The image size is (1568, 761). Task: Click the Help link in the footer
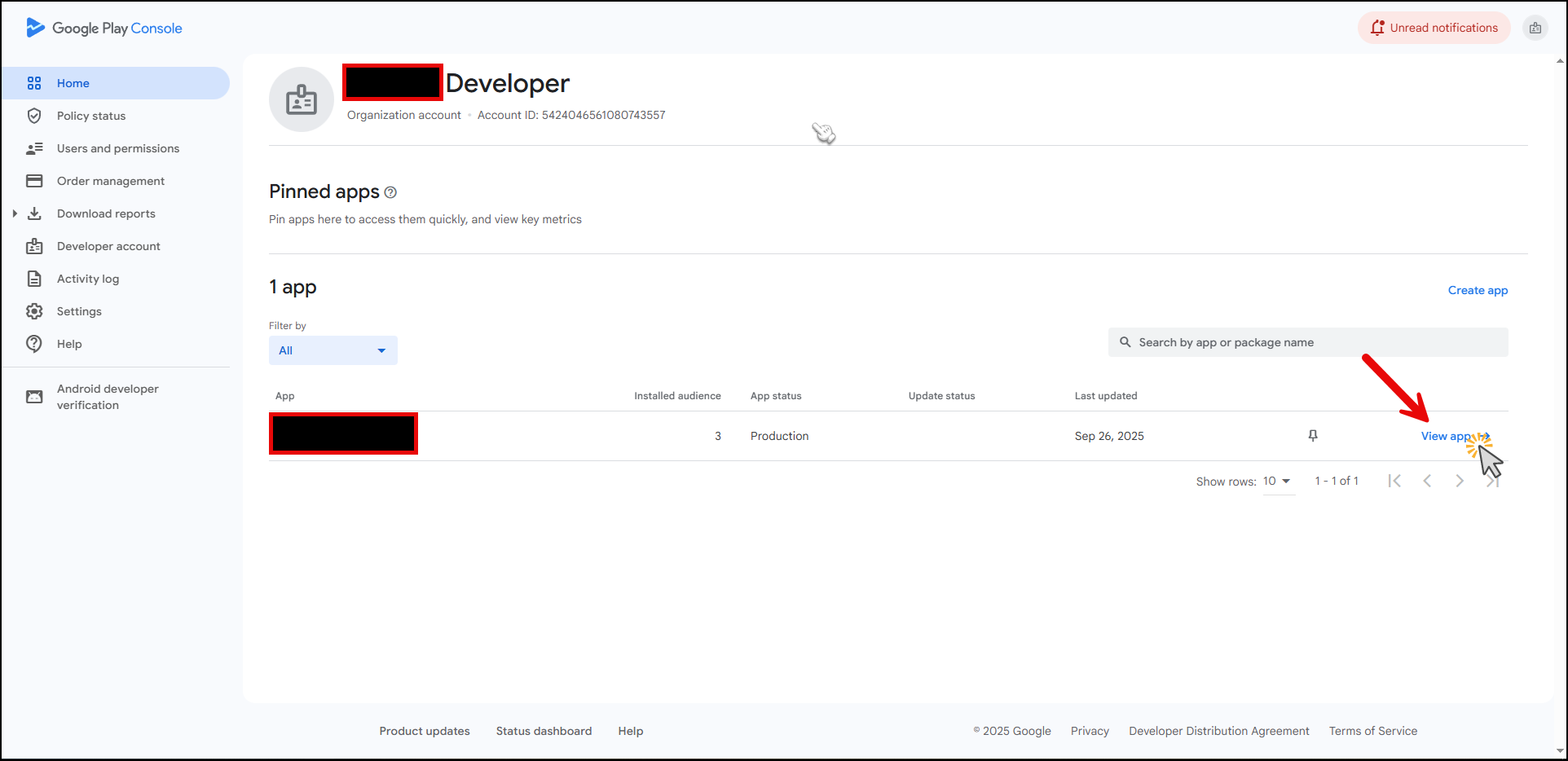(x=631, y=731)
